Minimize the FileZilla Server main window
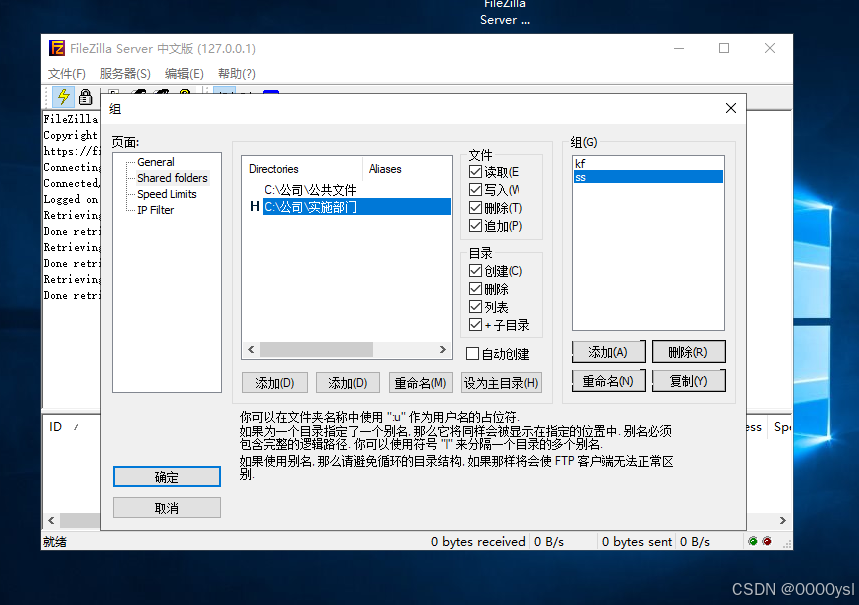 pyautogui.click(x=679, y=48)
